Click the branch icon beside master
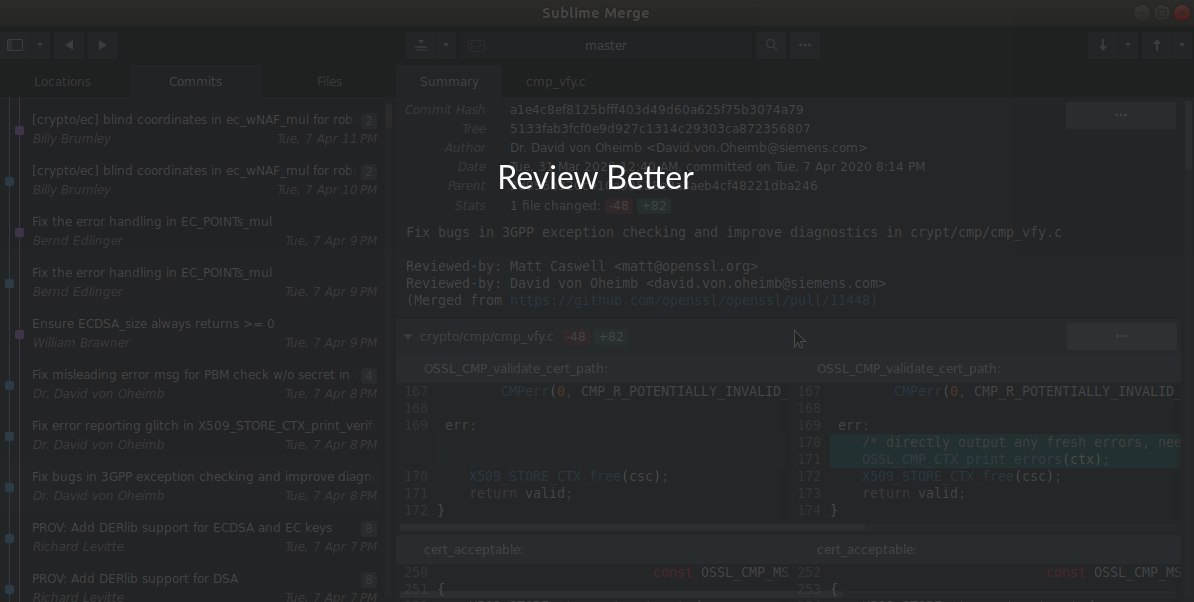Viewport: 1194px width, 602px height. pyautogui.click(x=476, y=46)
